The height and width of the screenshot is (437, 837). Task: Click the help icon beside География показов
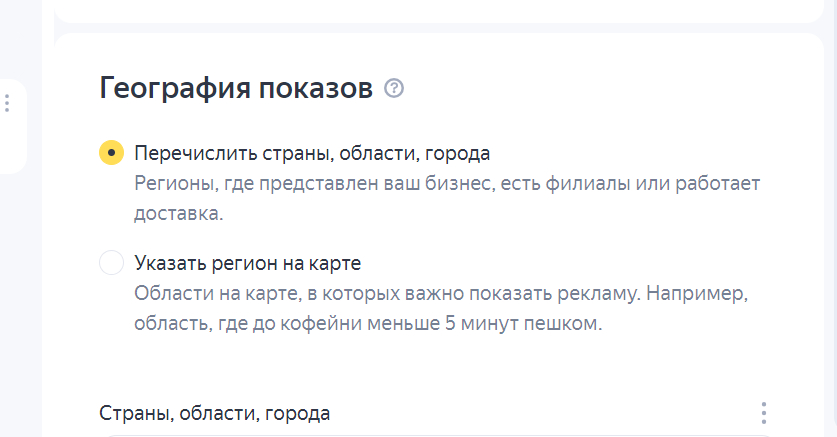click(394, 89)
